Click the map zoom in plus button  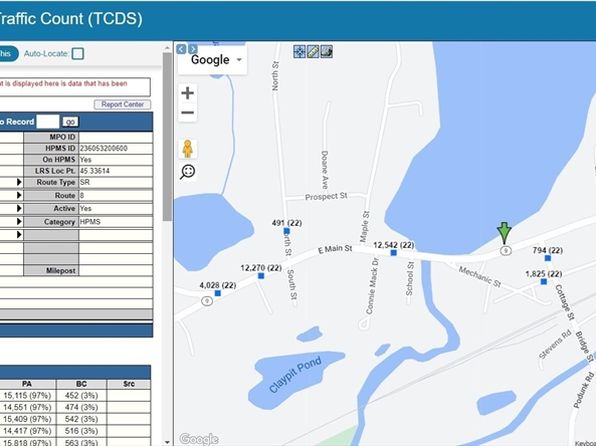click(187, 93)
